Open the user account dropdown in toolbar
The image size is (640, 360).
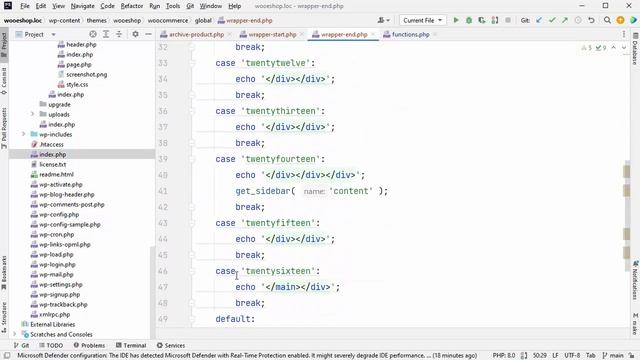click(x=383, y=20)
